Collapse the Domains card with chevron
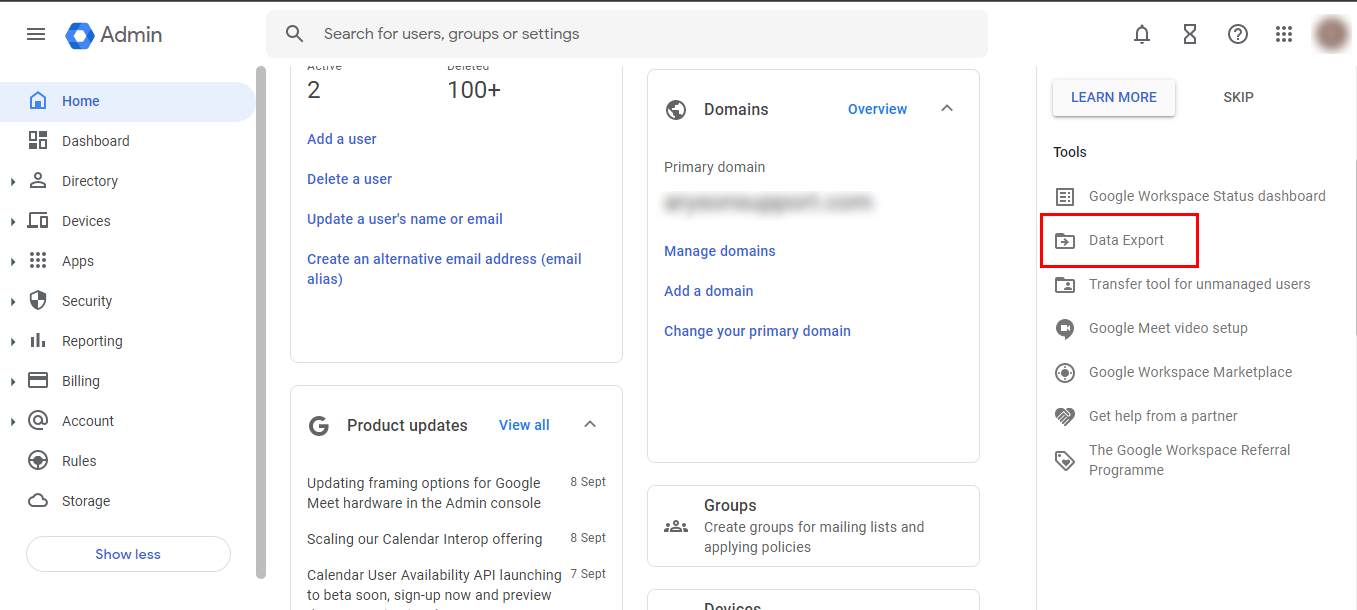1357x610 pixels. pyautogui.click(x=947, y=109)
